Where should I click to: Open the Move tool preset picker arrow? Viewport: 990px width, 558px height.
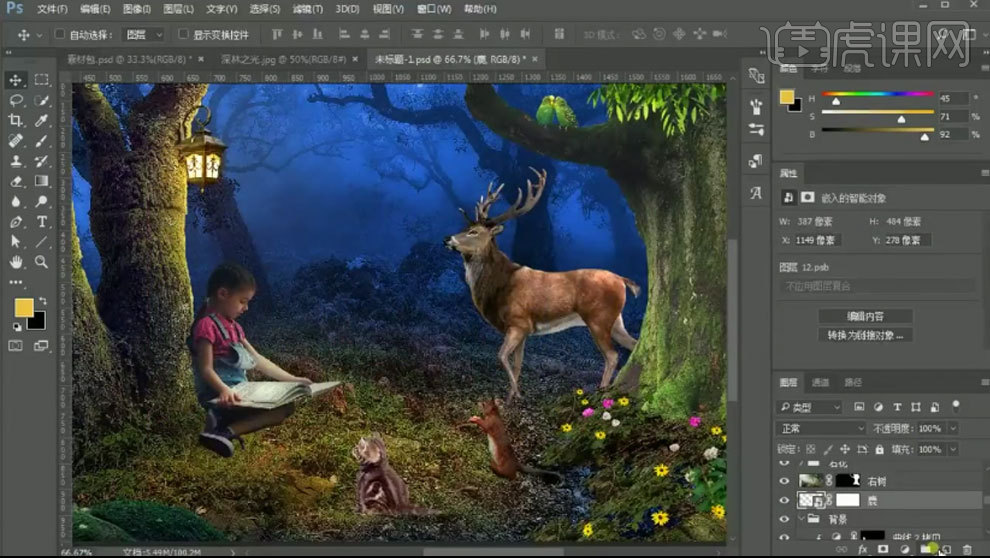click(40, 35)
